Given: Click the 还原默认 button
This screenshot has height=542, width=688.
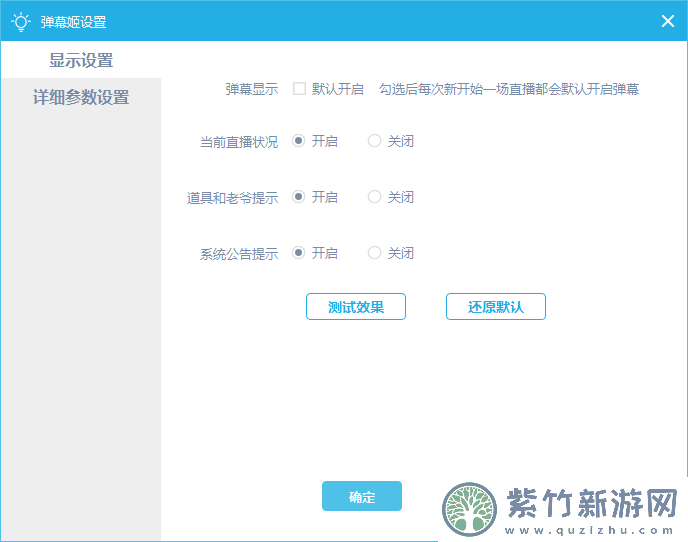Looking at the screenshot, I should [496, 306].
